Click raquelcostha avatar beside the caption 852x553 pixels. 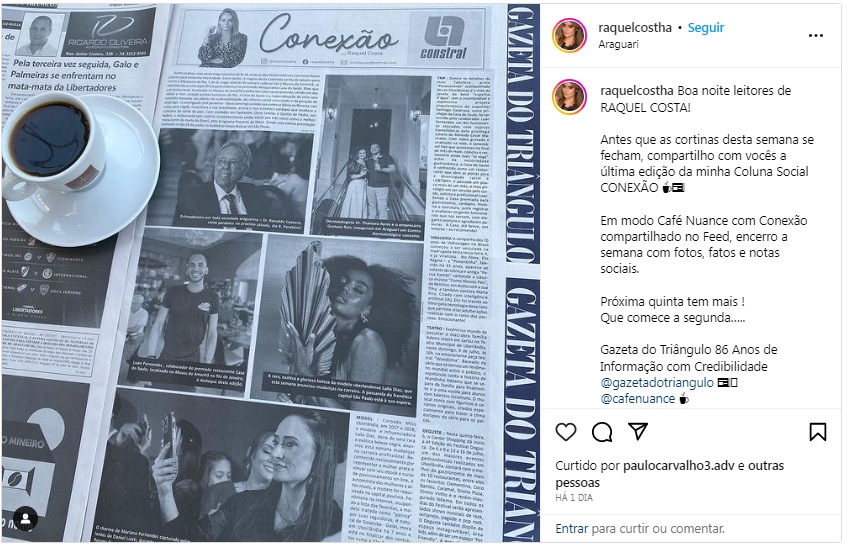569,97
